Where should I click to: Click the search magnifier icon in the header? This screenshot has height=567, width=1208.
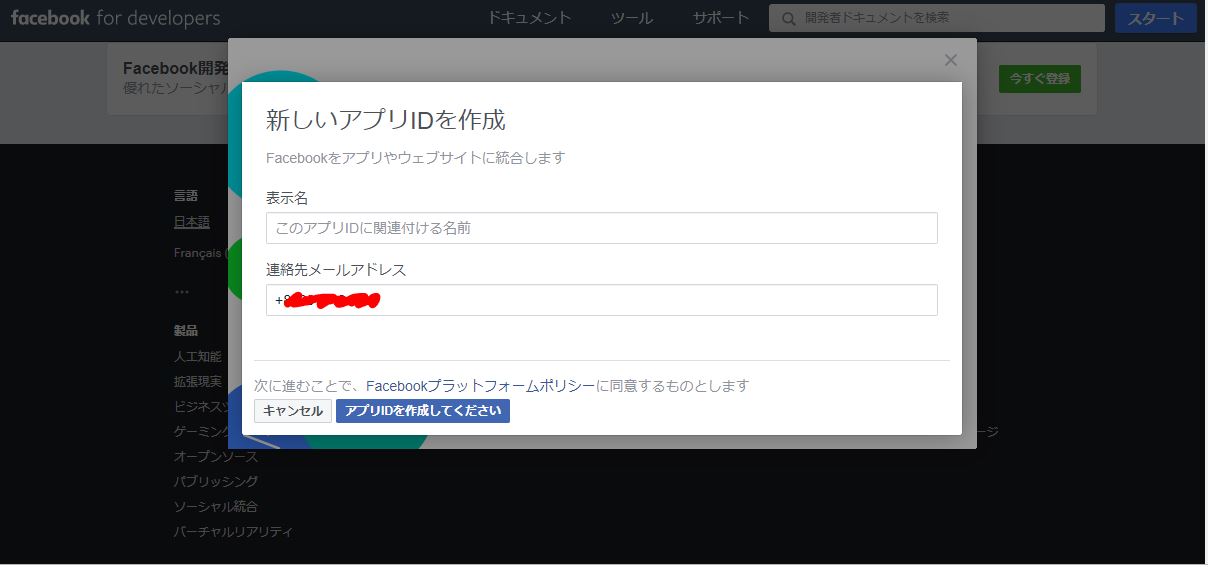pyautogui.click(x=789, y=18)
